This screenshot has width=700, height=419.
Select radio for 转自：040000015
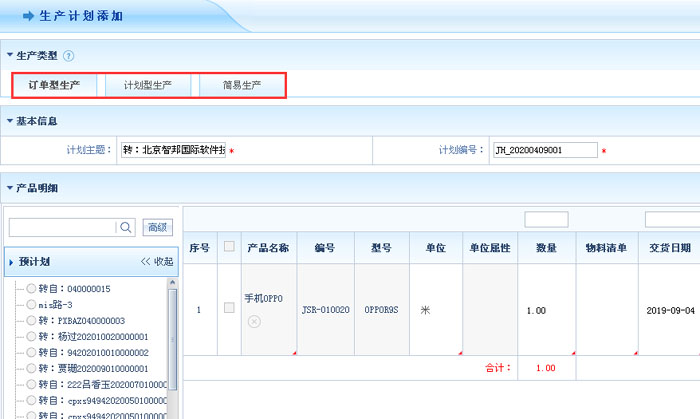[31, 289]
